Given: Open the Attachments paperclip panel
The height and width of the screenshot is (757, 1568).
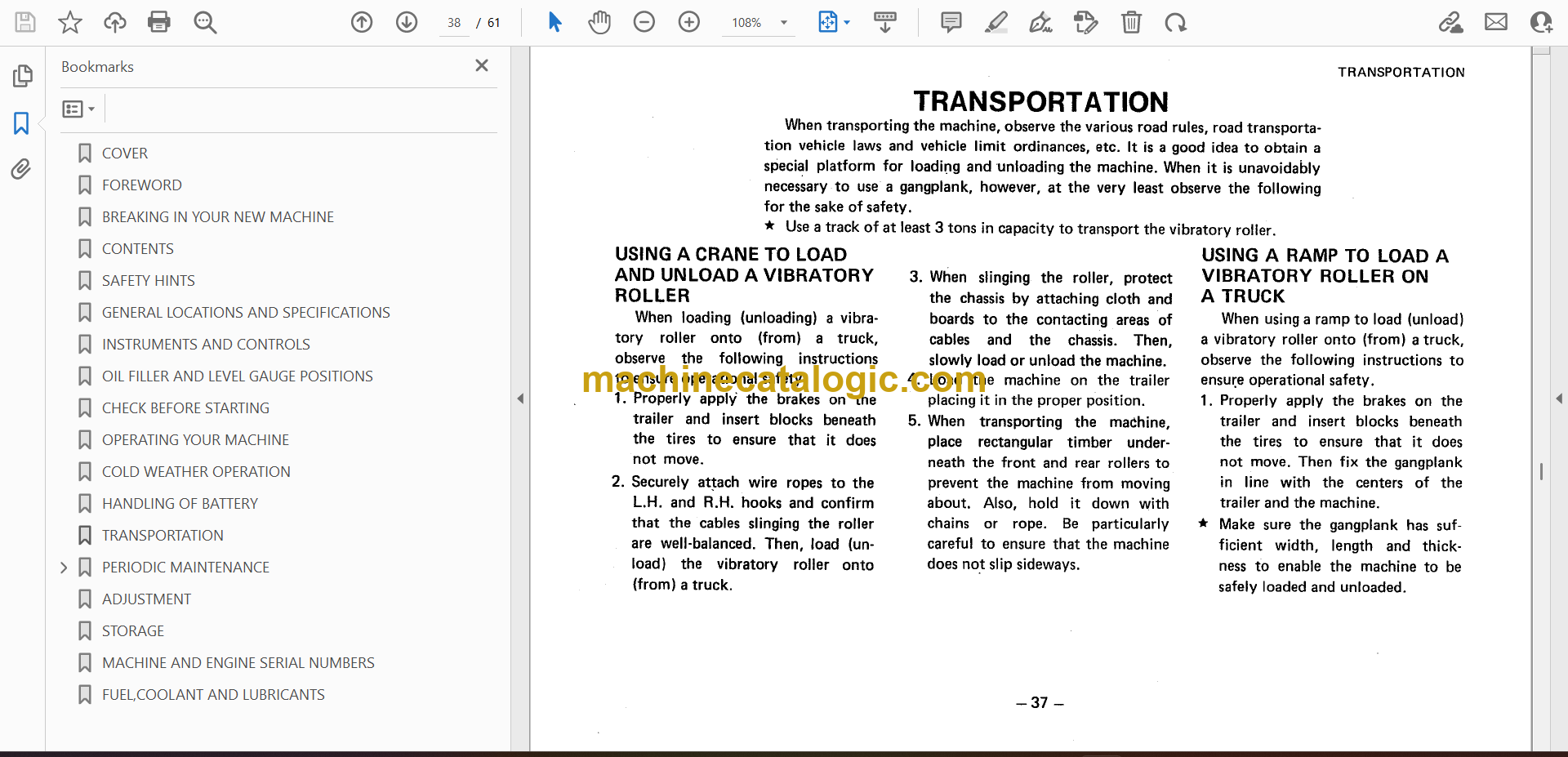Looking at the screenshot, I should [21, 169].
